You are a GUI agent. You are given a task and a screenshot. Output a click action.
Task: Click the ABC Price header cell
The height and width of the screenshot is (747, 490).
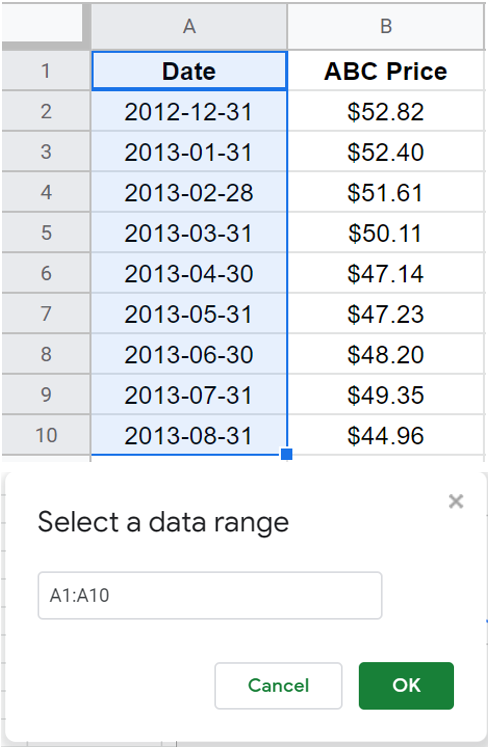pyautogui.click(x=386, y=71)
